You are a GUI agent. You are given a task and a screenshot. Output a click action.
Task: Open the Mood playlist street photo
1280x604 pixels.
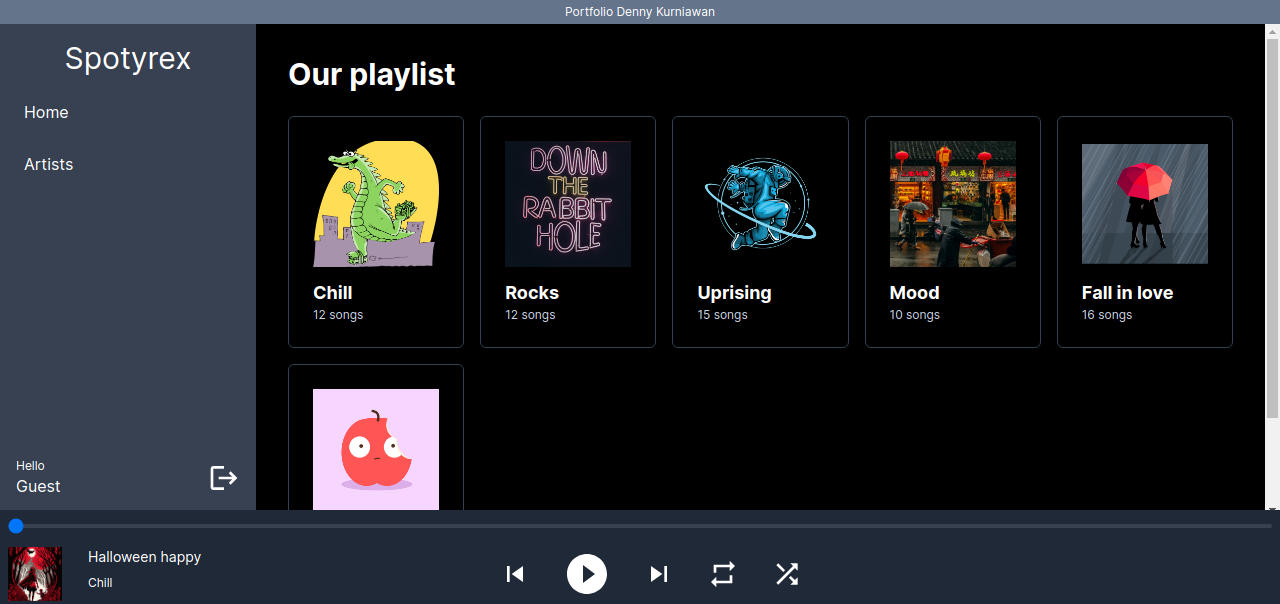[x=952, y=204]
